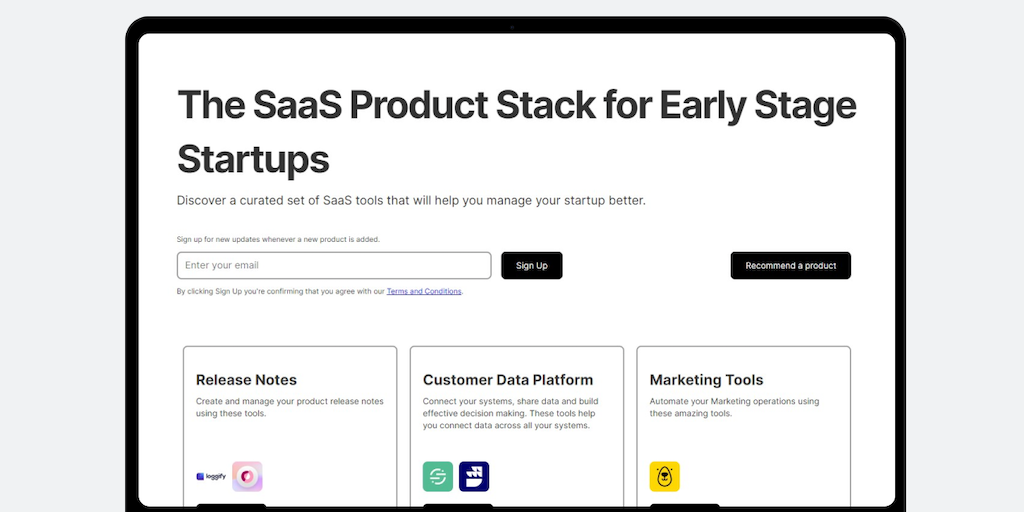Screen dimensions: 1024x512
Task: Open the Terms and Conditions link
Action: point(424,292)
